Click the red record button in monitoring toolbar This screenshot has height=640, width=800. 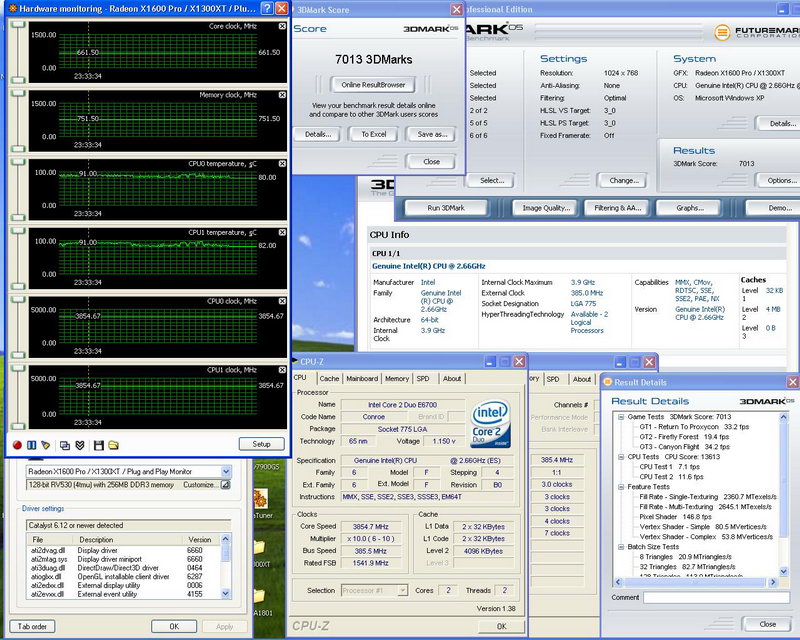tap(18, 444)
